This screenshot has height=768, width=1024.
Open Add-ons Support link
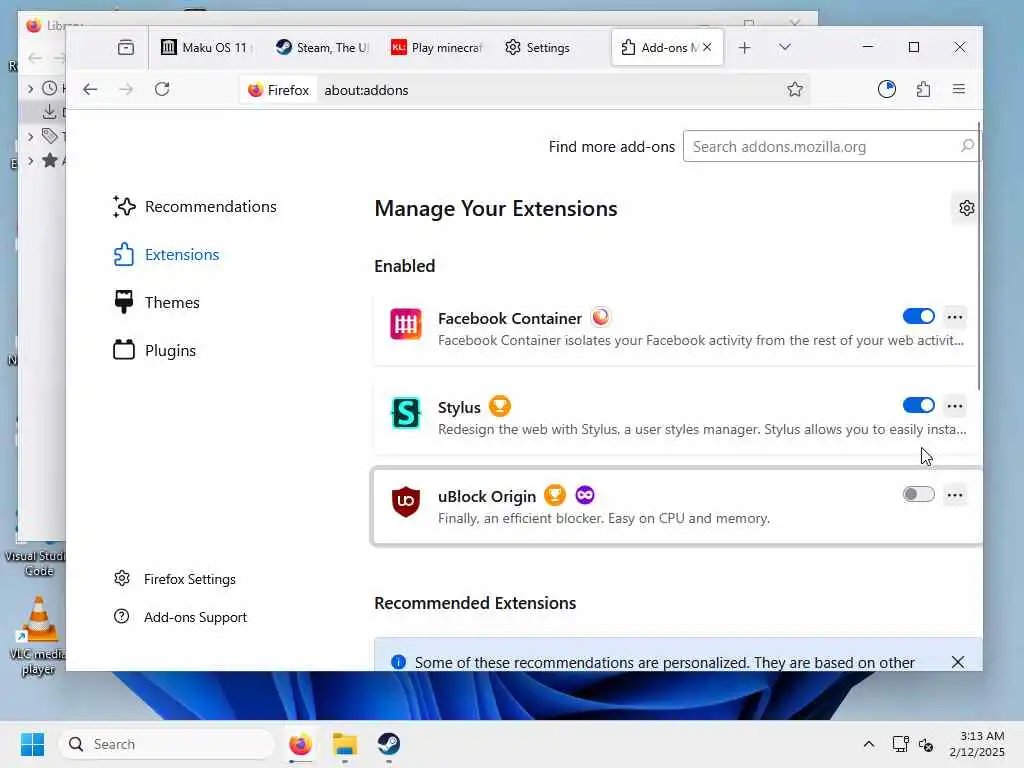180,617
